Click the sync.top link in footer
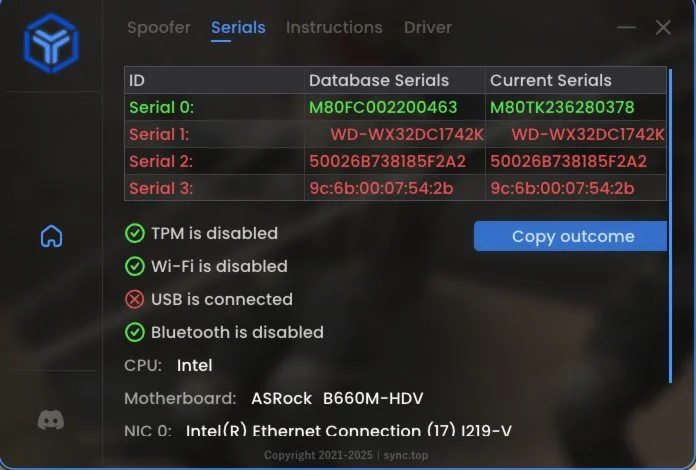The width and height of the screenshot is (696, 470). tap(408, 455)
